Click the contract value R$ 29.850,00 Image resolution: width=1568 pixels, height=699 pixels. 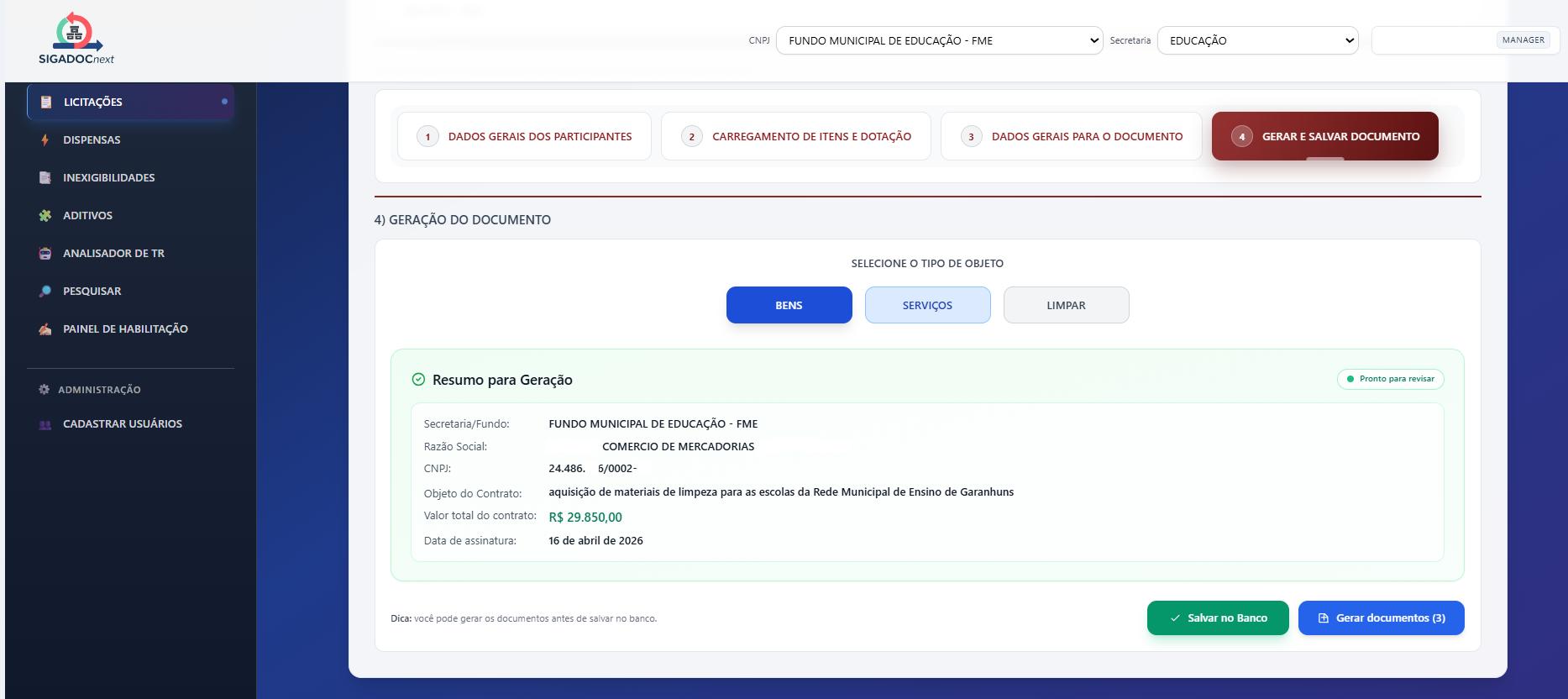click(x=585, y=518)
